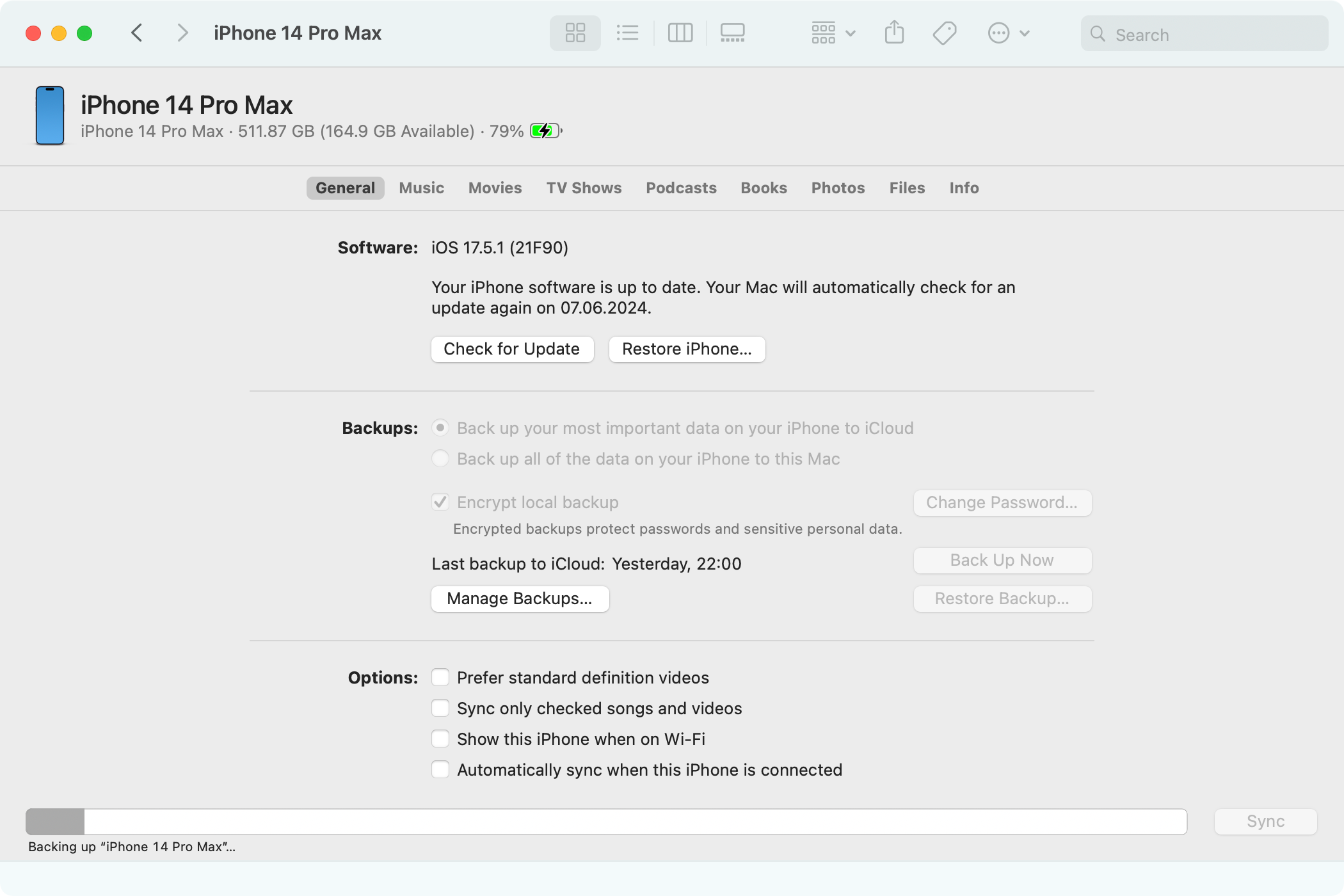Switch to list view
Screen dimensions: 1344x896
pos(627,33)
